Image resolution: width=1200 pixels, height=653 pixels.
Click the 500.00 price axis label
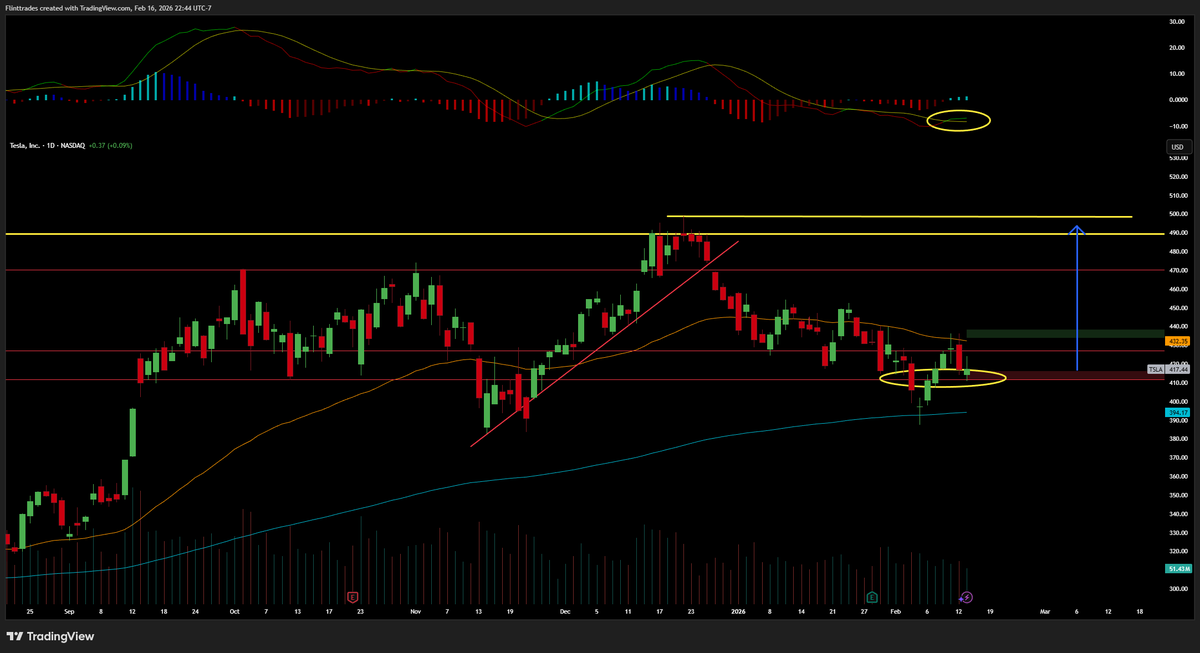coord(1177,214)
